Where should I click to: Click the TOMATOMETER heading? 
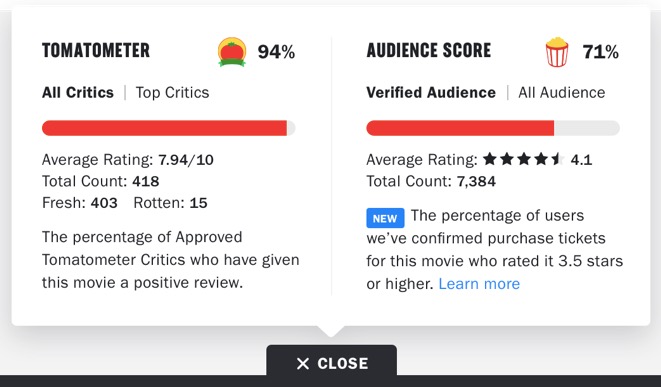pos(96,51)
